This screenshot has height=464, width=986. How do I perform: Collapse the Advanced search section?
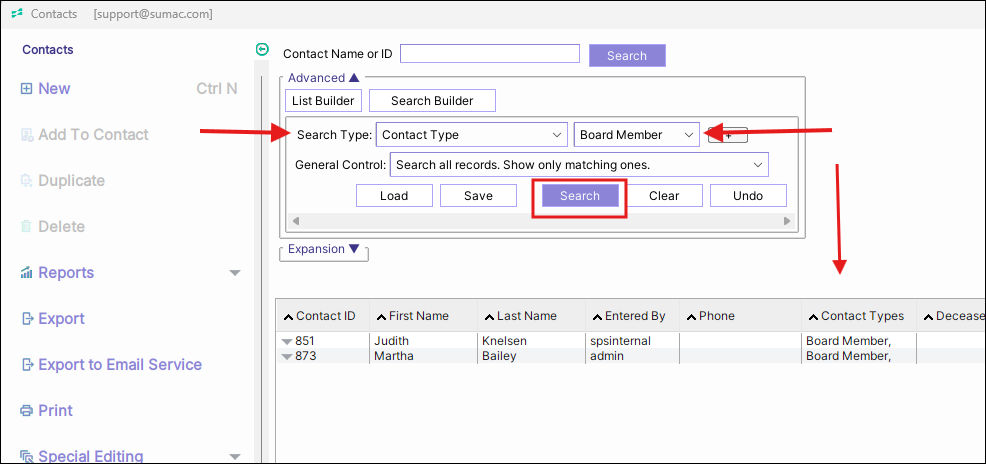point(353,78)
